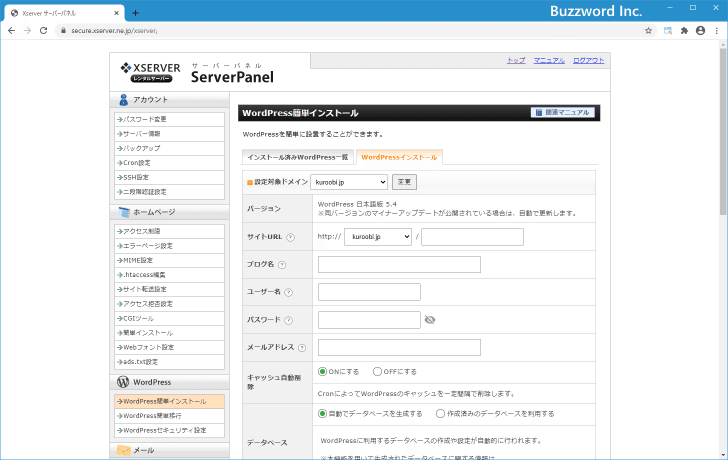Open WordPress簡単インストール in sidebar
This screenshot has height=460, width=728.
(169, 402)
